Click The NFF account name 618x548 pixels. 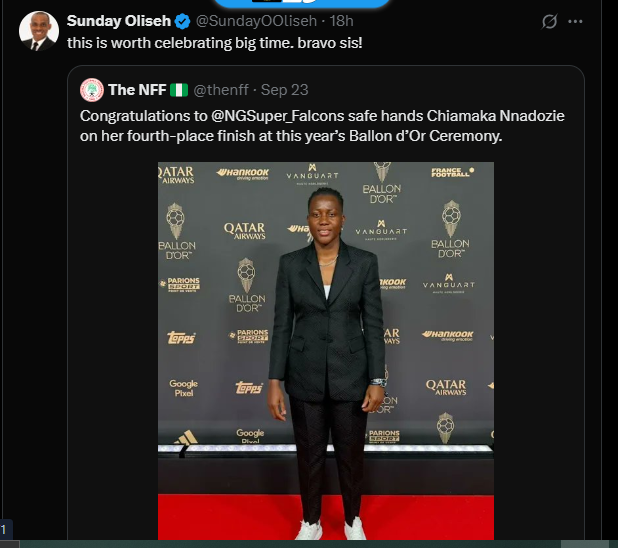pos(137,90)
